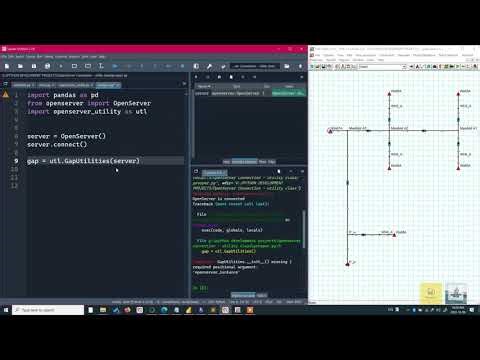
Task: Switch to the History bottom tab
Action: point(262,295)
